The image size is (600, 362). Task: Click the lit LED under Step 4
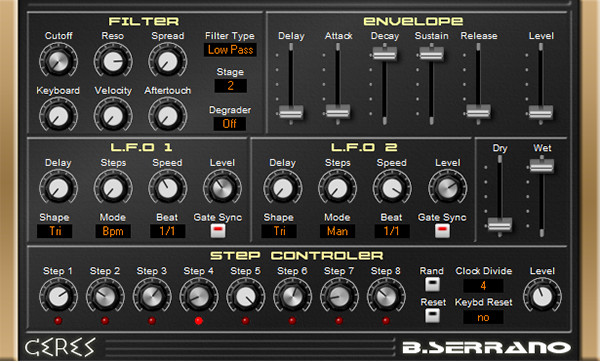(199, 321)
